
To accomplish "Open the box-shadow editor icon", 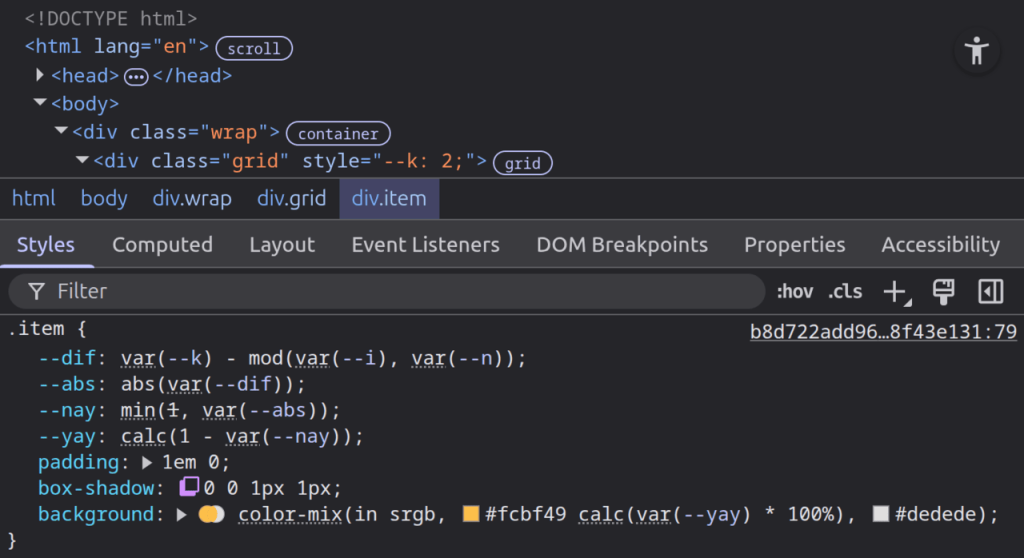I will pos(189,486).
